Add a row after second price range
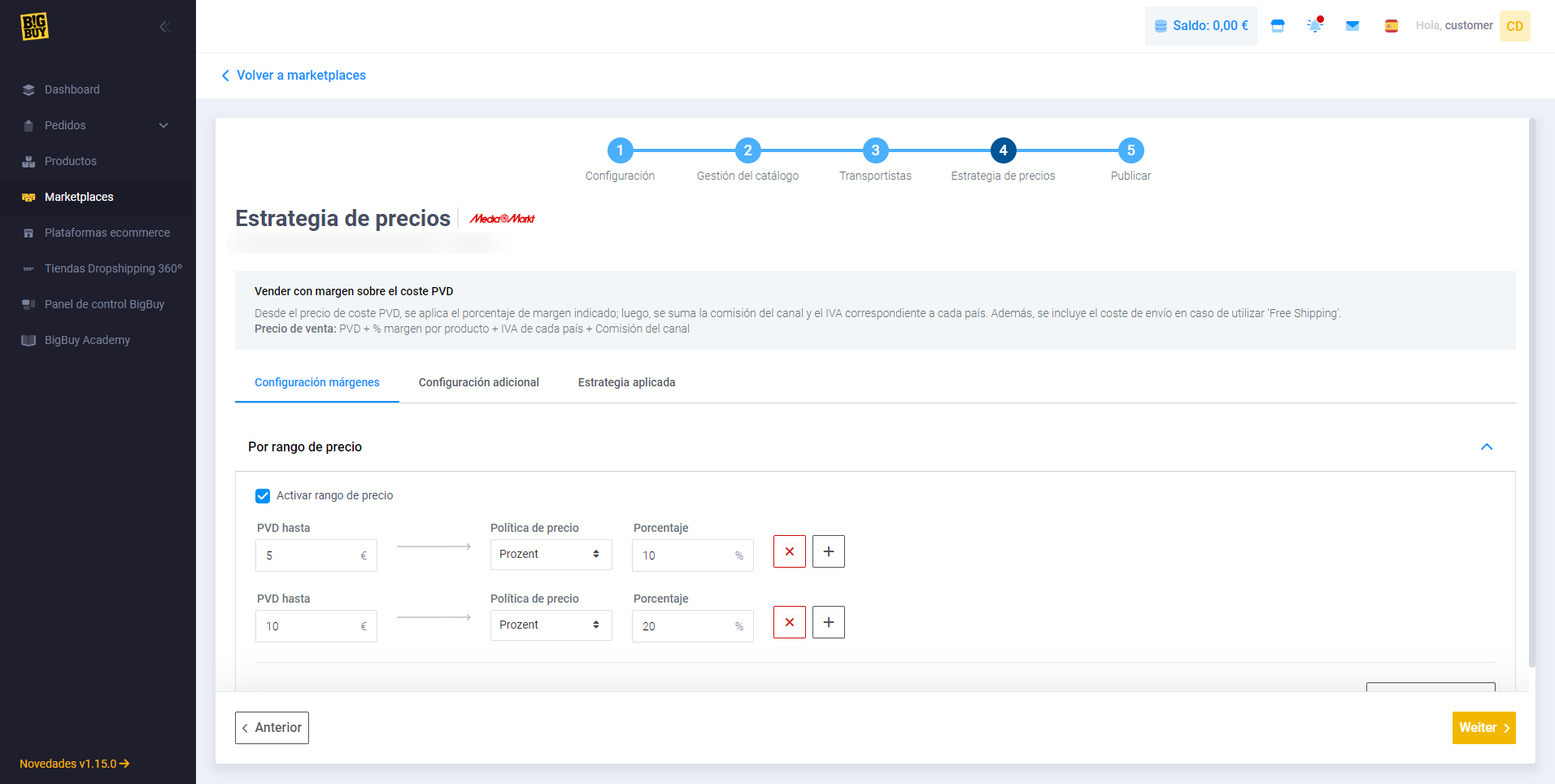1555x784 pixels. click(x=828, y=622)
